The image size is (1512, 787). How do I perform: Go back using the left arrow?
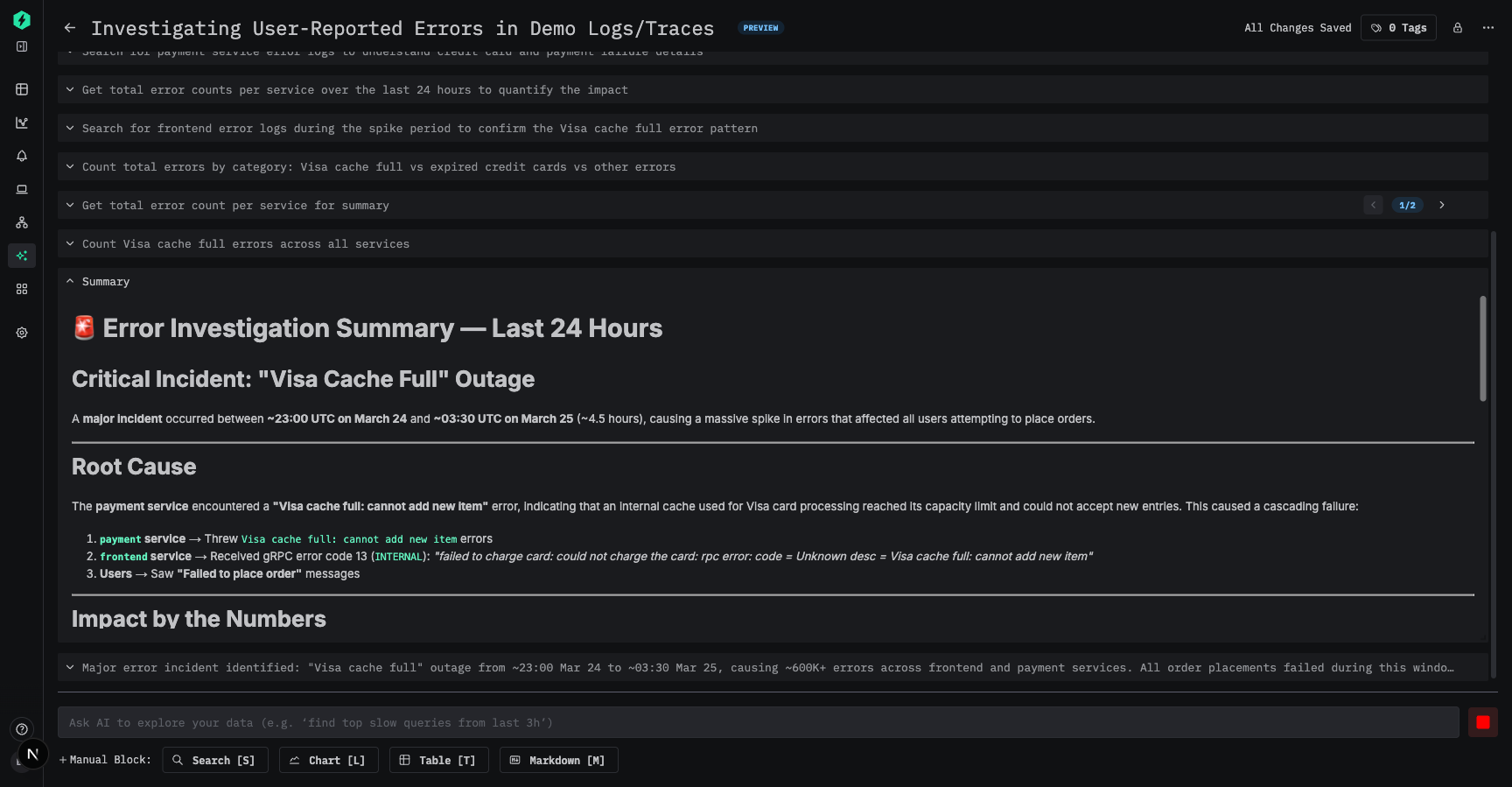(x=70, y=28)
